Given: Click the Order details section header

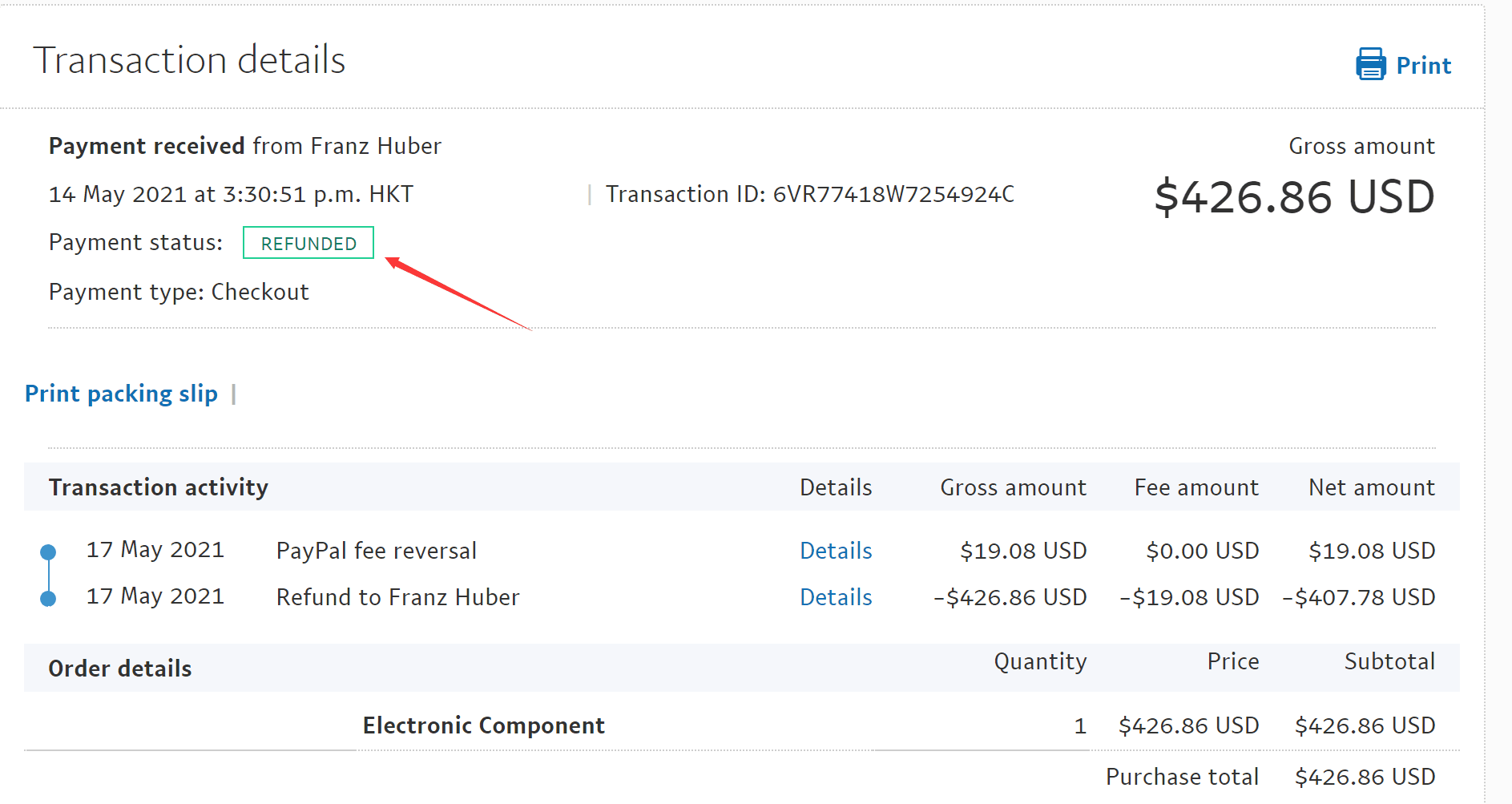Looking at the screenshot, I should tap(120, 669).
